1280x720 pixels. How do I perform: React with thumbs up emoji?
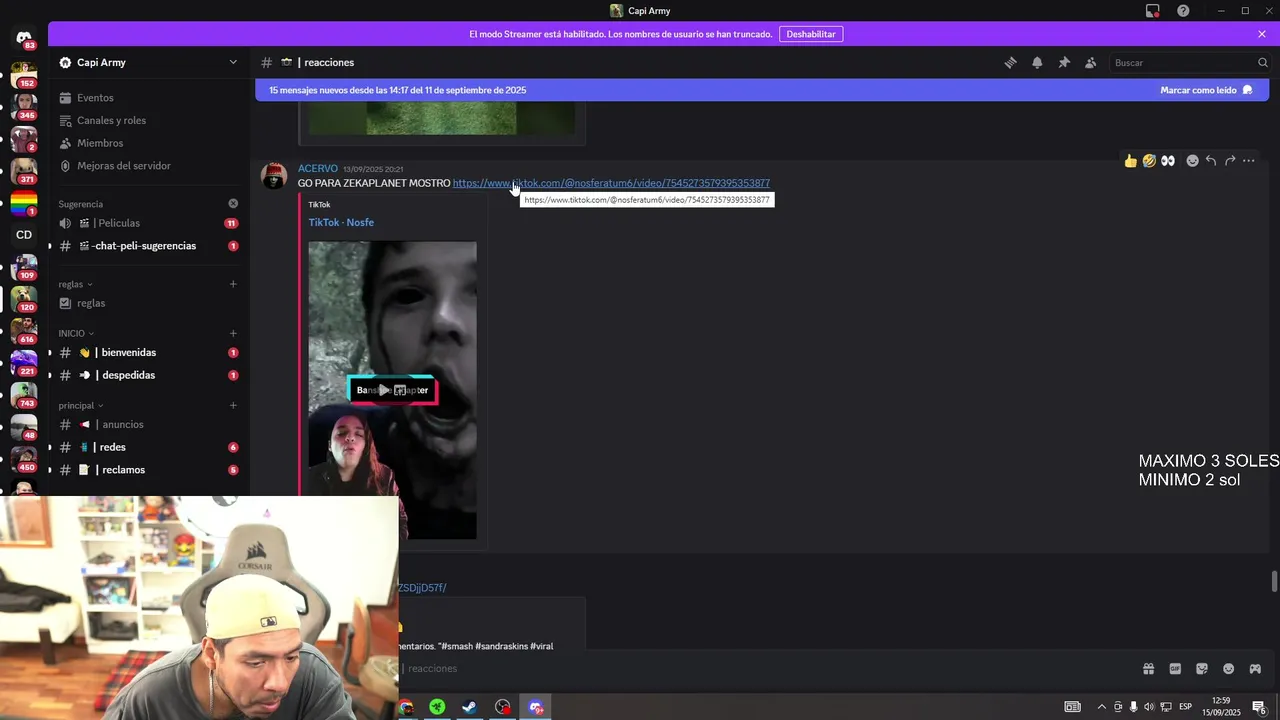pyautogui.click(x=1131, y=161)
